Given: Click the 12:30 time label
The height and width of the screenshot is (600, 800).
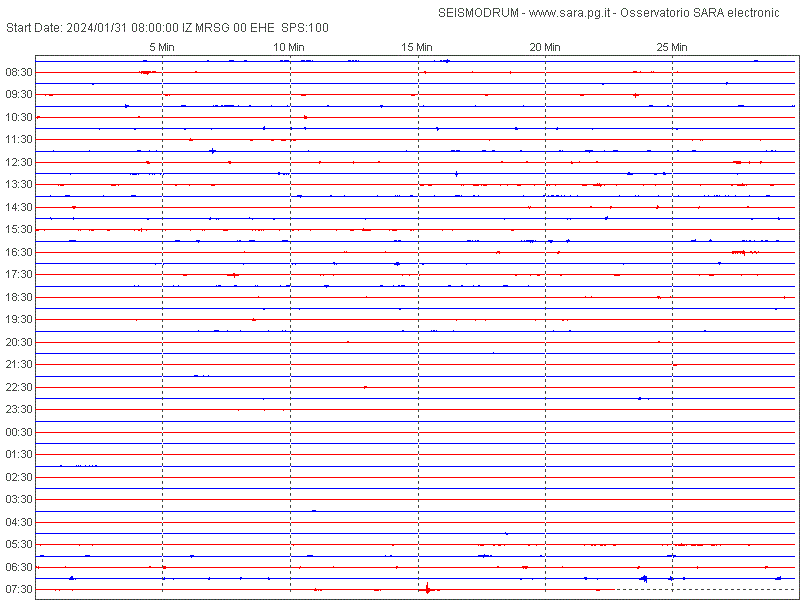Looking at the screenshot, I should pyautogui.click(x=19, y=162).
